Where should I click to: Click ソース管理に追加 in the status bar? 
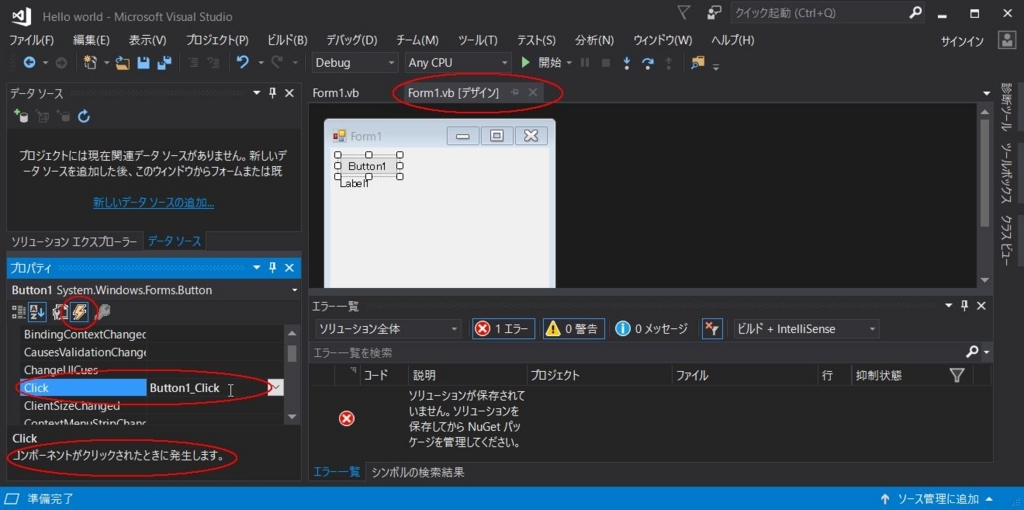(937, 500)
